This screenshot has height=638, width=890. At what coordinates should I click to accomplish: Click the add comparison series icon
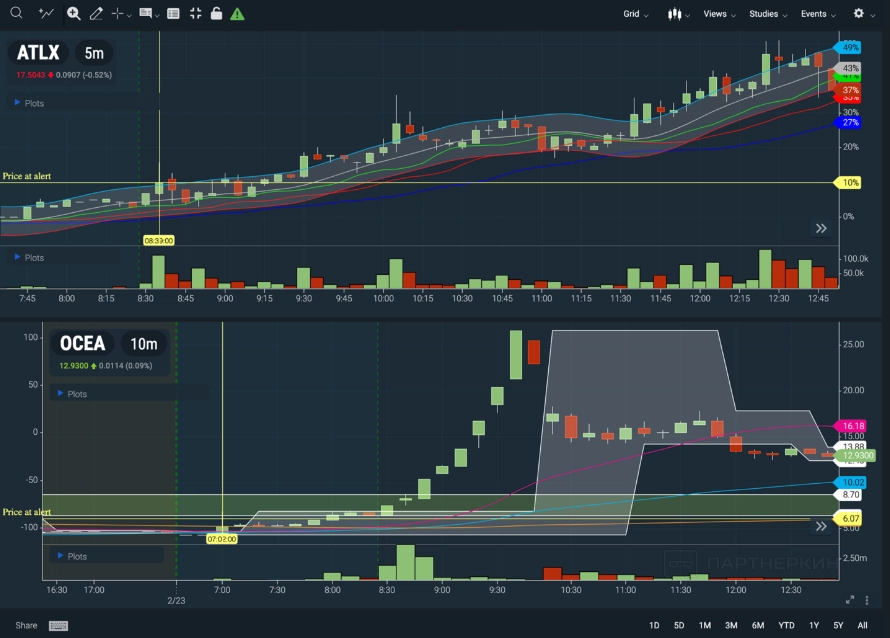(x=46, y=13)
